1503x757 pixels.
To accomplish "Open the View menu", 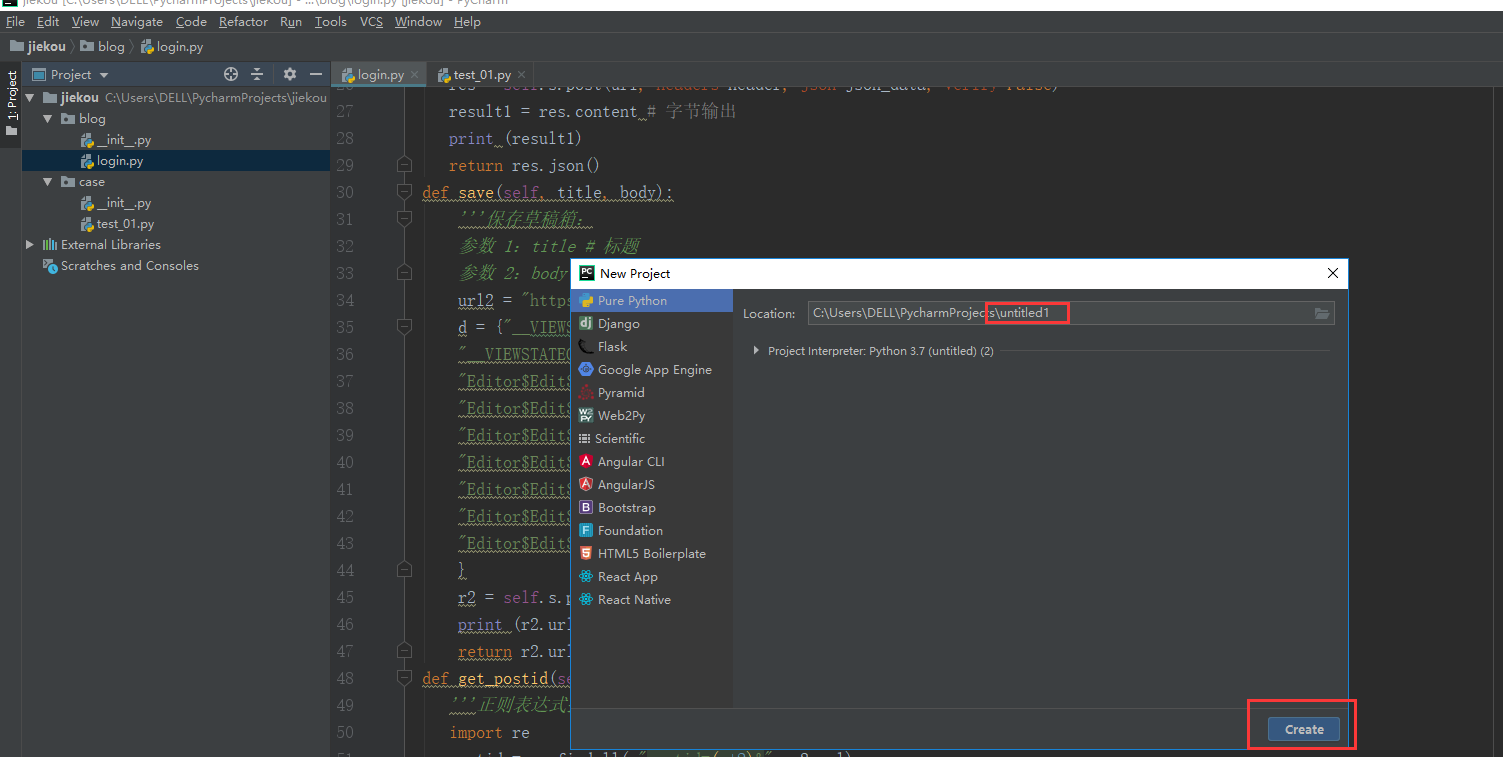I will point(85,21).
